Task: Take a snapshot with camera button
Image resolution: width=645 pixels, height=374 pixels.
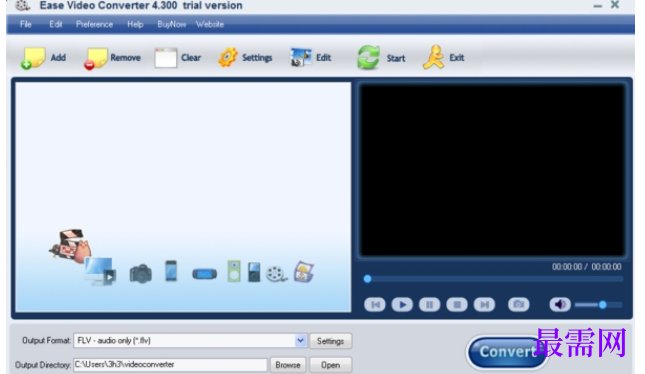Action: [518, 304]
